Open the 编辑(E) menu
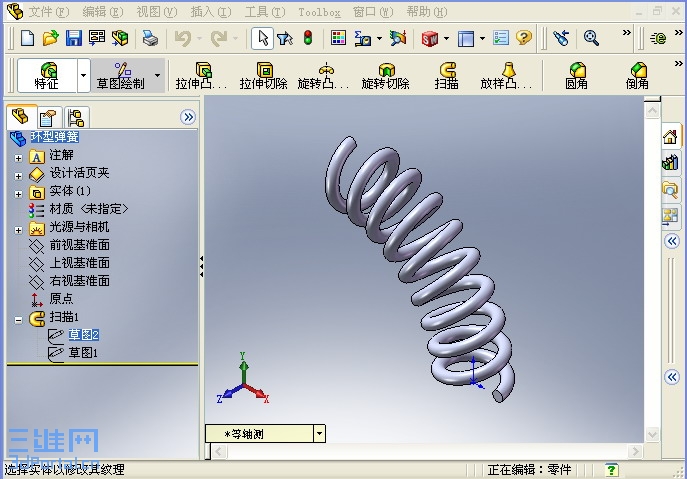Viewport: 687px width, 479px height. 103,12
